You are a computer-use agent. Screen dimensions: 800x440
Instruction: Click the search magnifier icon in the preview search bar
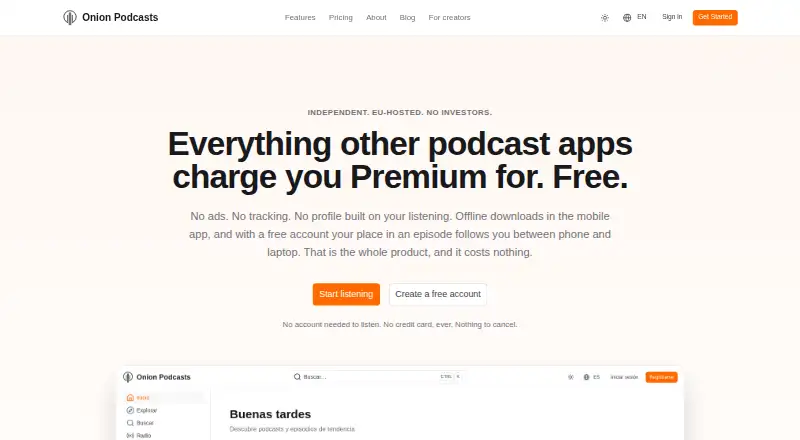click(297, 377)
